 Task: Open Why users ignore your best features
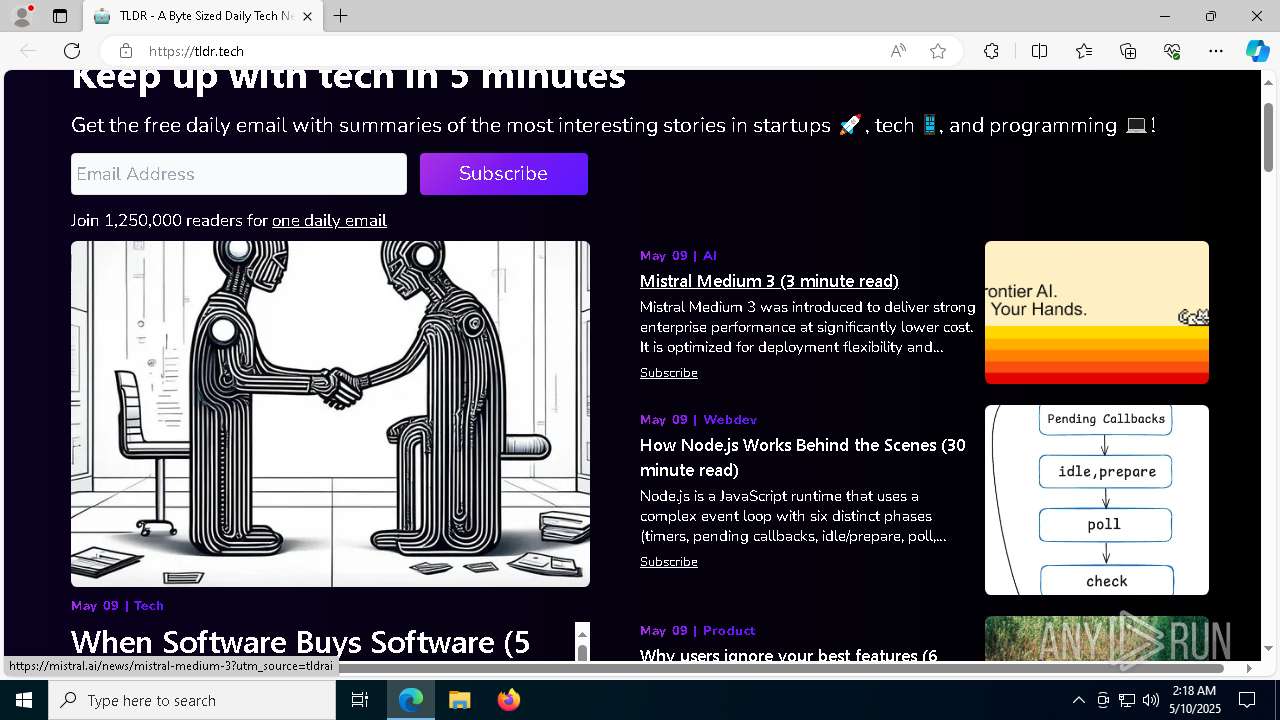pos(789,655)
